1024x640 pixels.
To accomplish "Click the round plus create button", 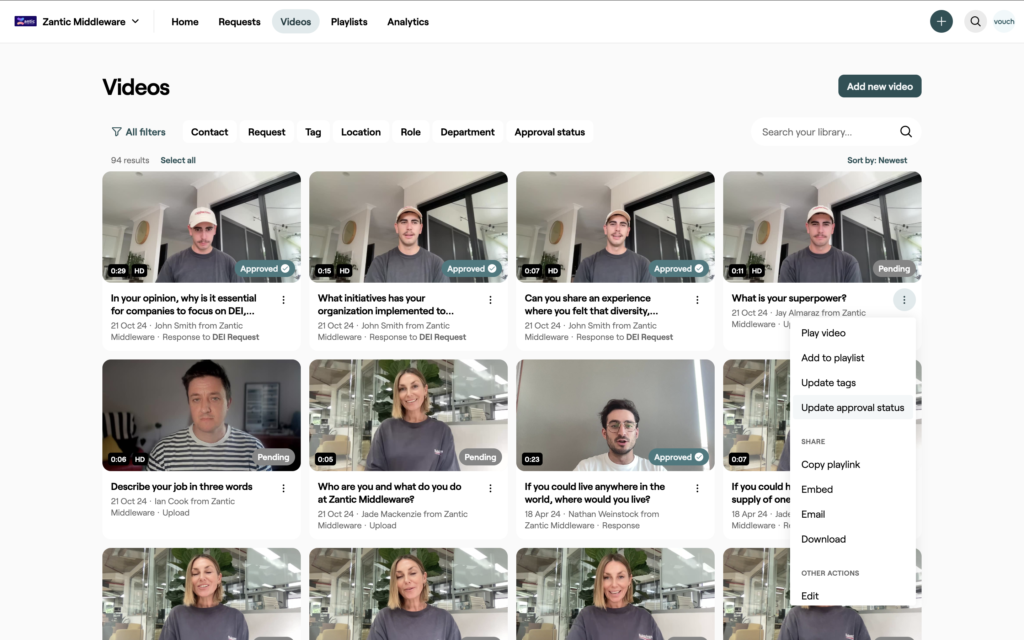I will click(941, 22).
